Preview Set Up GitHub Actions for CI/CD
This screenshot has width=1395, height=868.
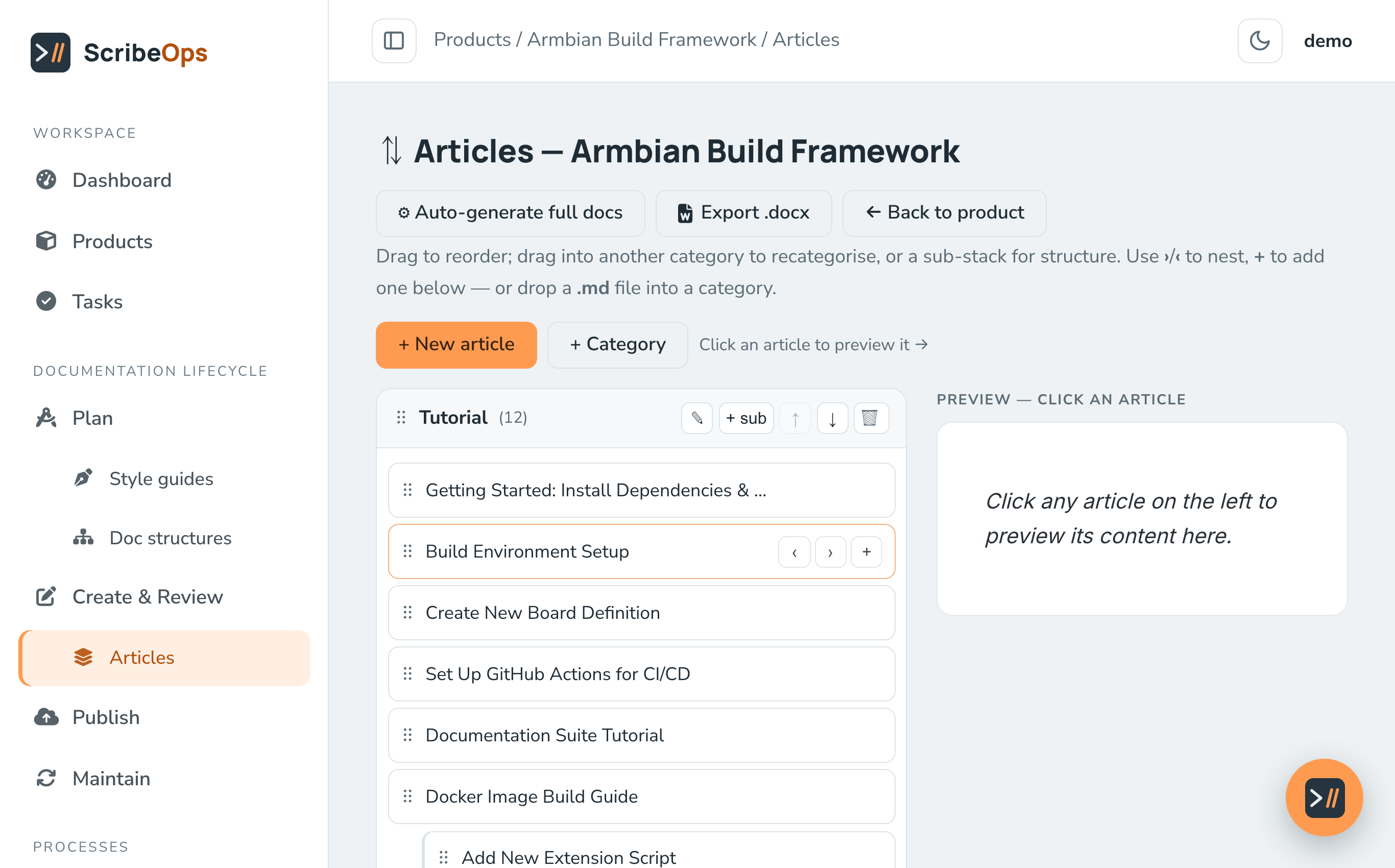click(x=641, y=674)
